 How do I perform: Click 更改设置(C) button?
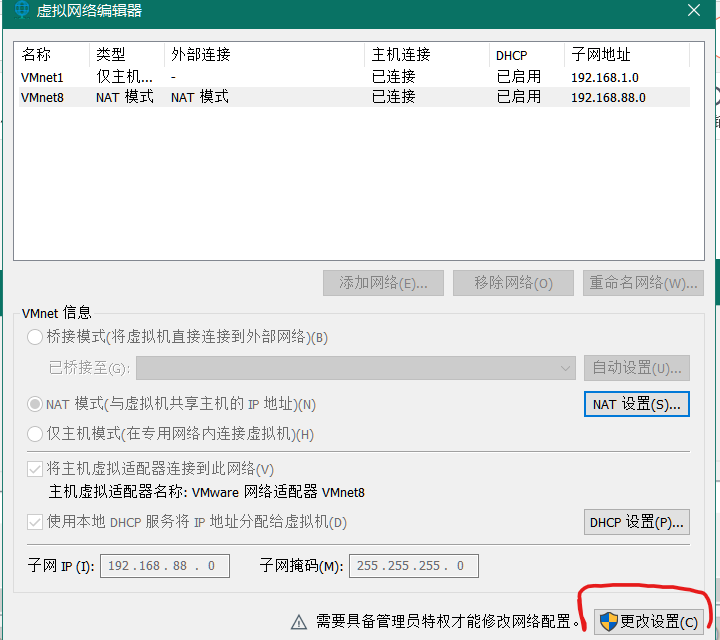pos(648,622)
